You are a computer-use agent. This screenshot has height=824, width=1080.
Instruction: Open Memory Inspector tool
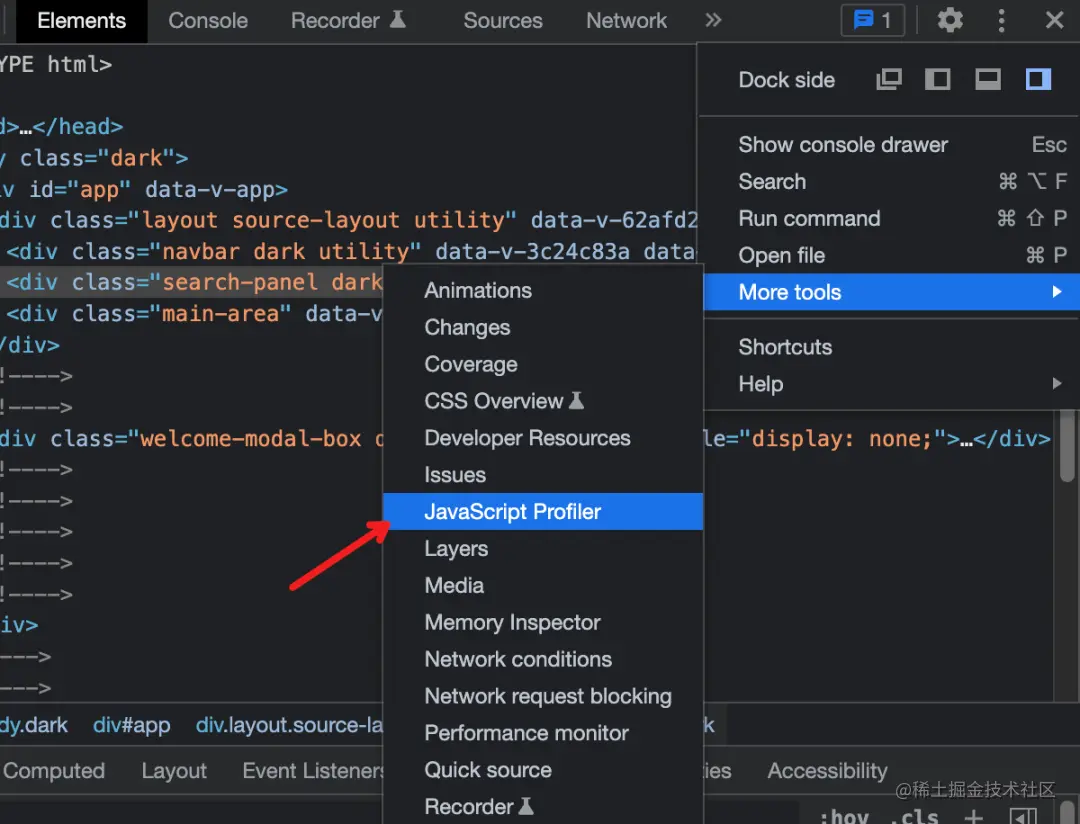click(x=543, y=623)
